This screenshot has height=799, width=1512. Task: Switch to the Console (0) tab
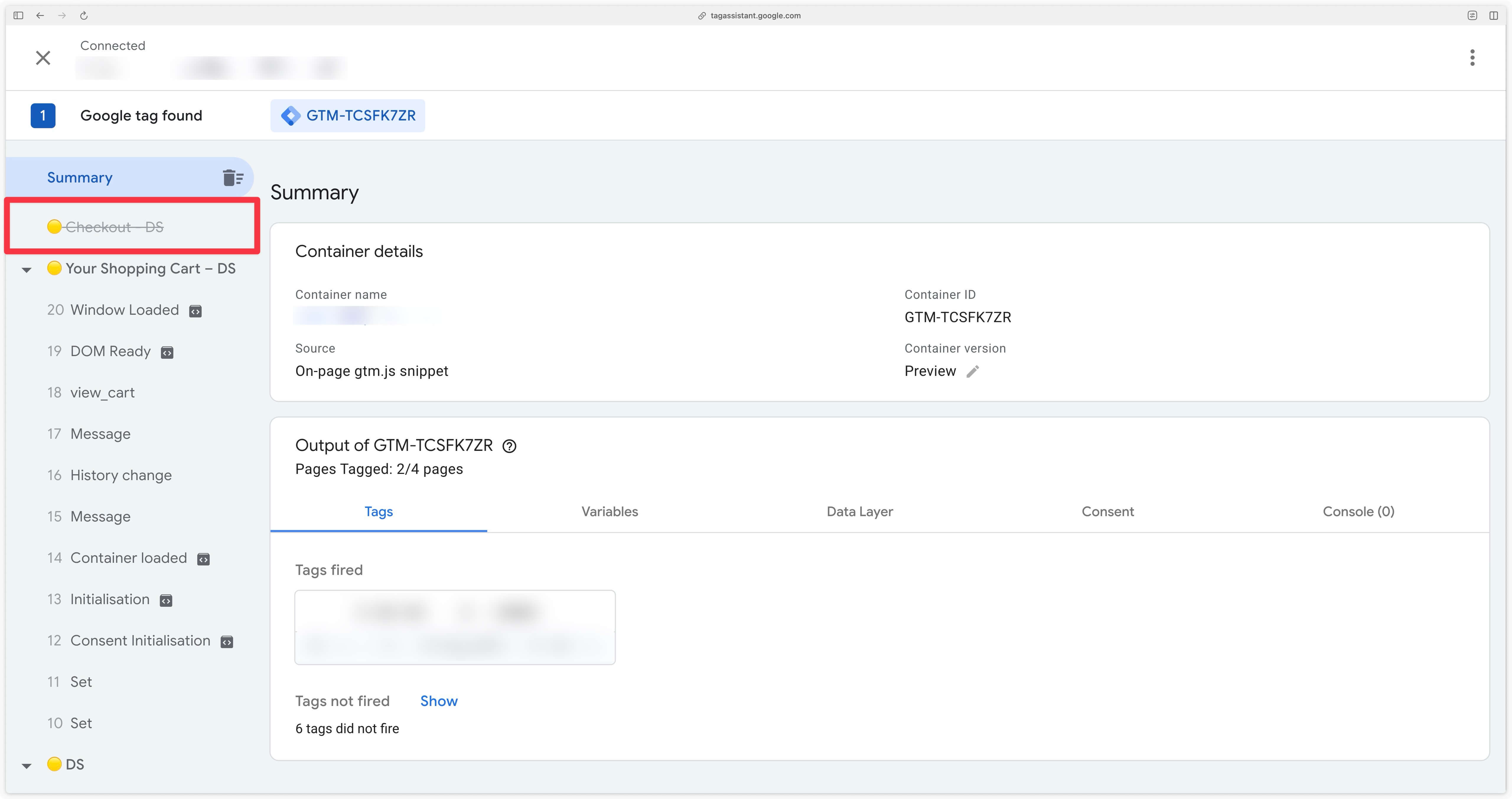tap(1358, 511)
